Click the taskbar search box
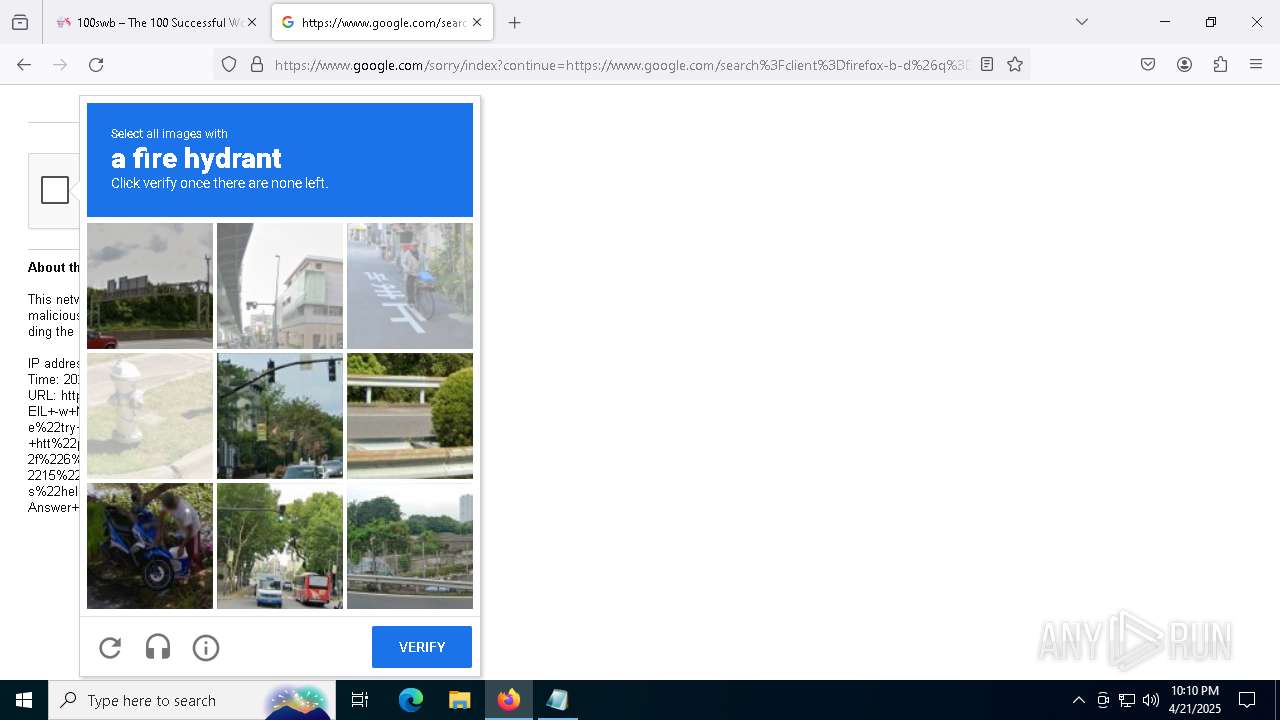Image resolution: width=1280 pixels, height=720 pixels. coord(192,700)
